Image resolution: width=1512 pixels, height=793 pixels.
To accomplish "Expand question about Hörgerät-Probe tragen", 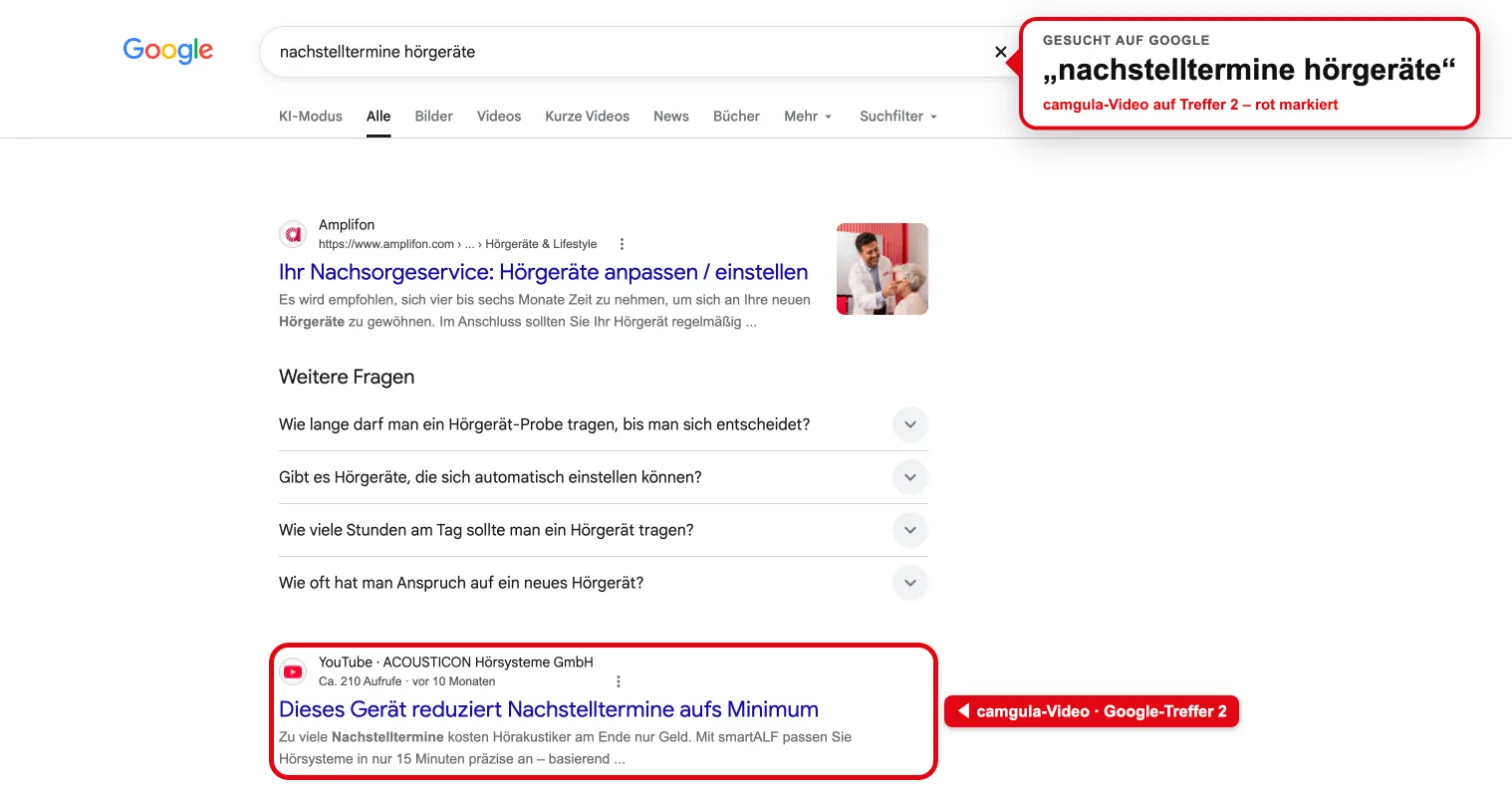I will pyautogui.click(x=603, y=424).
